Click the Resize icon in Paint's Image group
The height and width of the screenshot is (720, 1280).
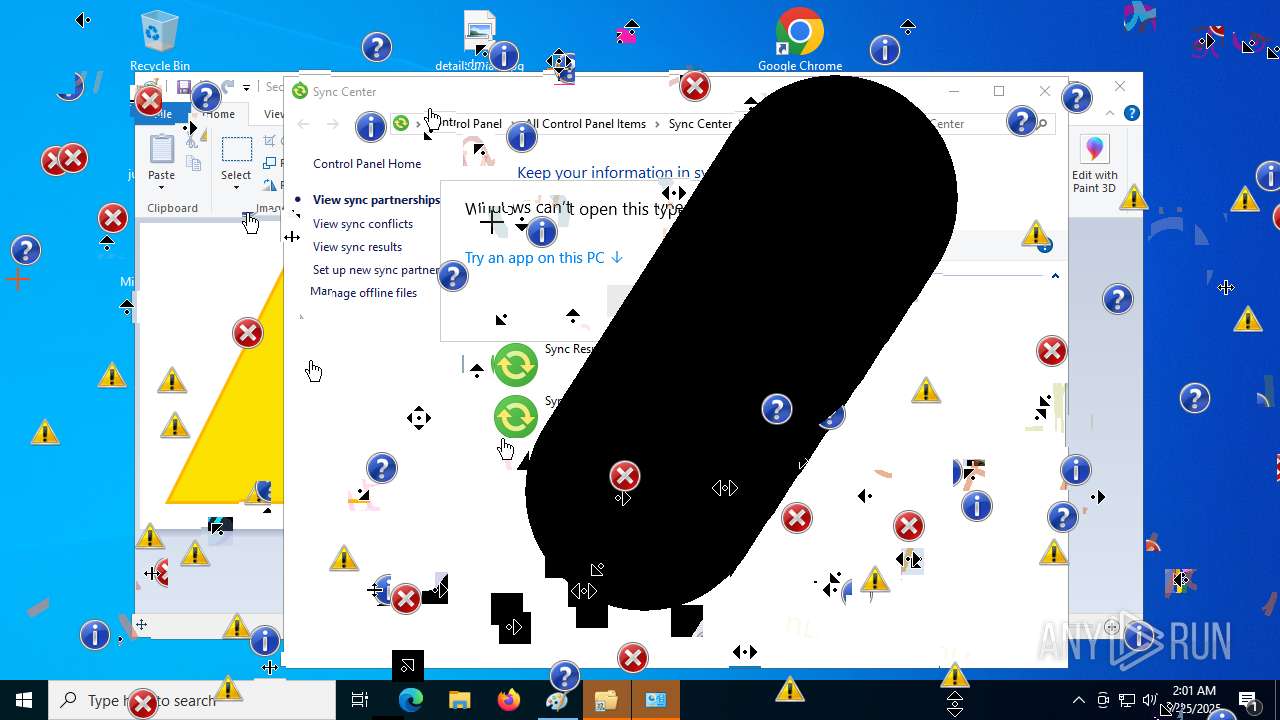coord(270,163)
